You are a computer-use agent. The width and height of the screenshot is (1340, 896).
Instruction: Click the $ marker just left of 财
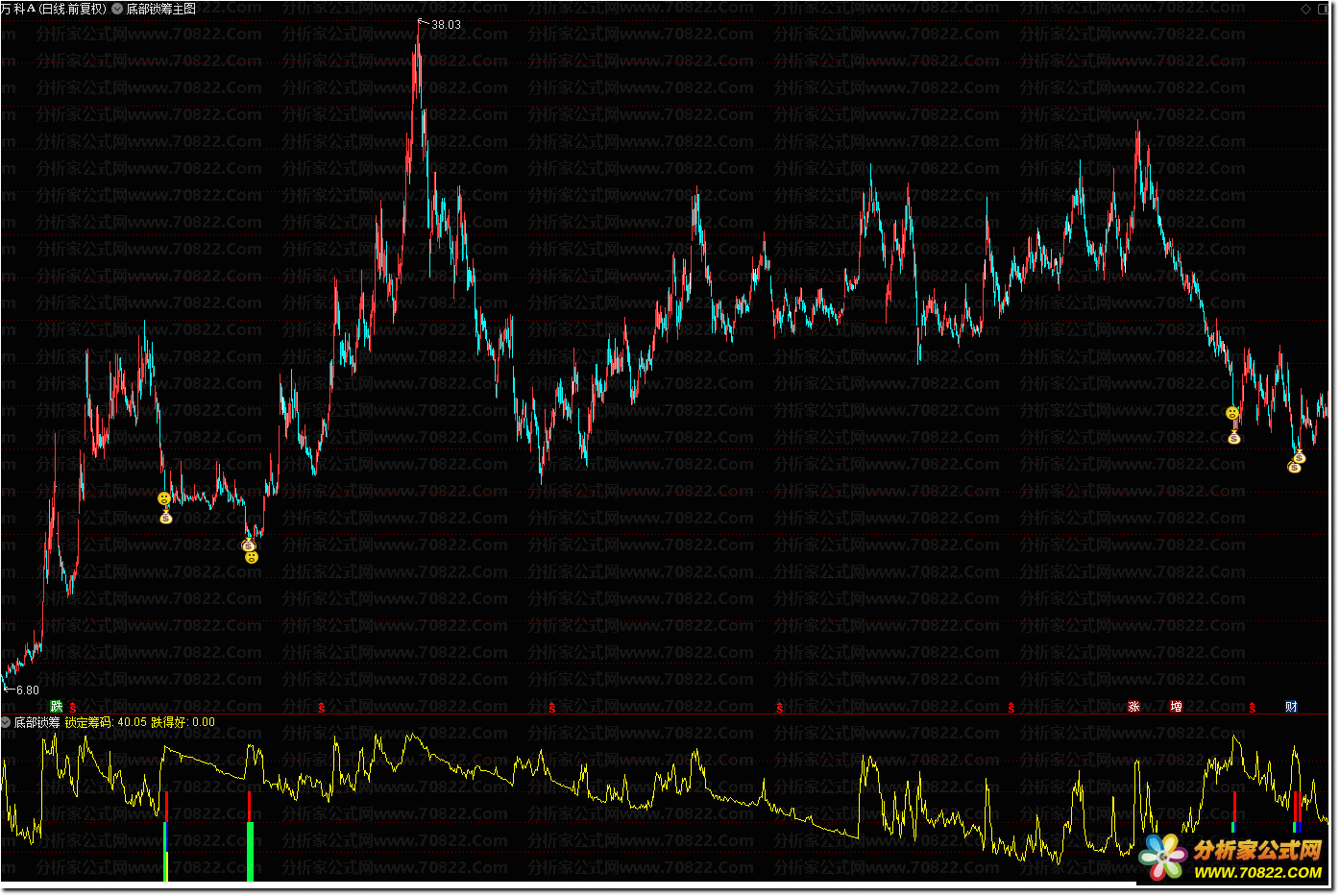1253,708
